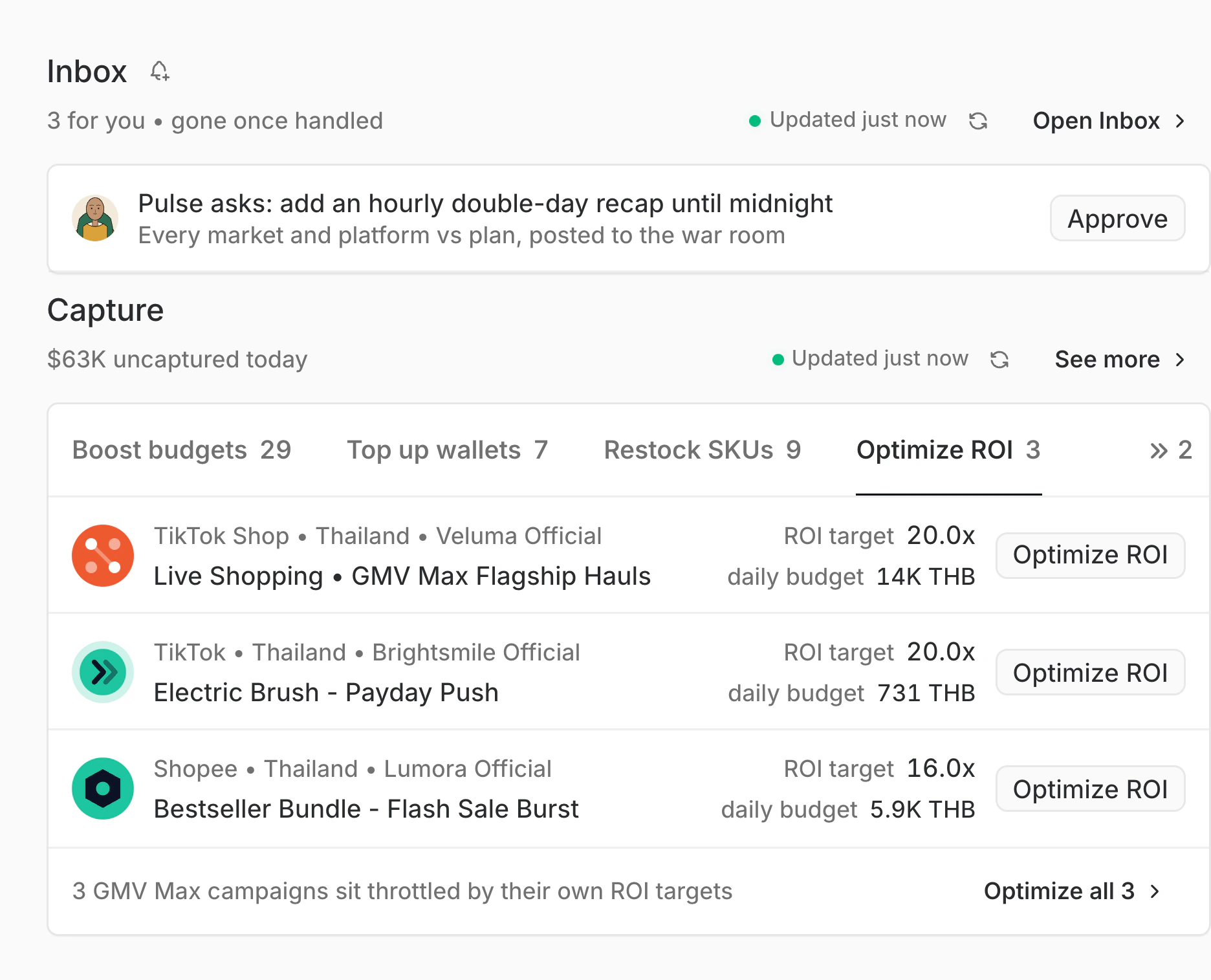This screenshot has height=980, width=1211.
Task: Switch to the Top up wallets tab
Action: click(x=448, y=450)
